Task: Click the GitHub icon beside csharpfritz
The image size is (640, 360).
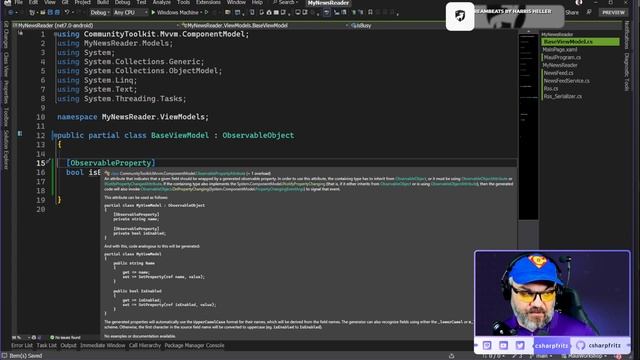Action: pos(580,345)
